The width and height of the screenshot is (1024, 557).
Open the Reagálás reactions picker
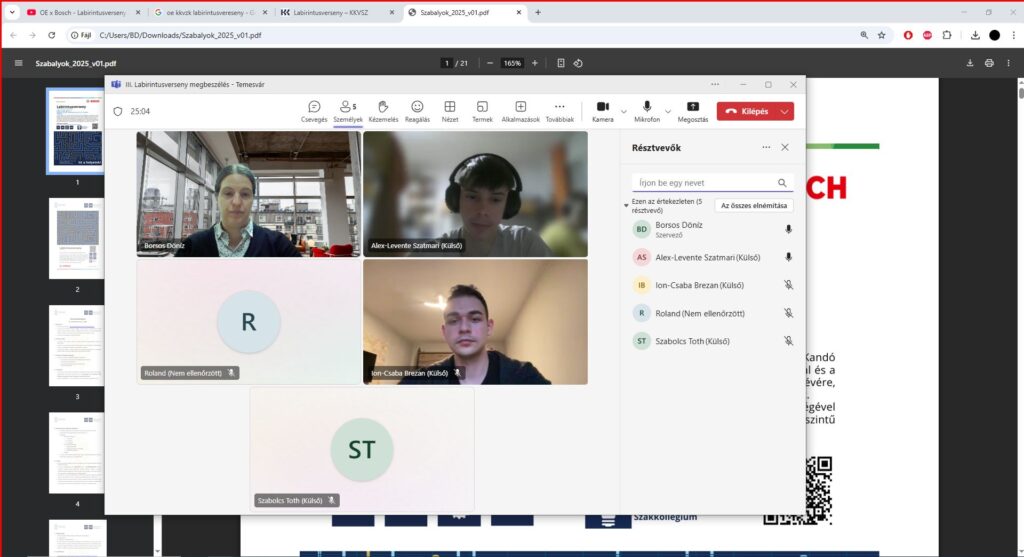[417, 110]
